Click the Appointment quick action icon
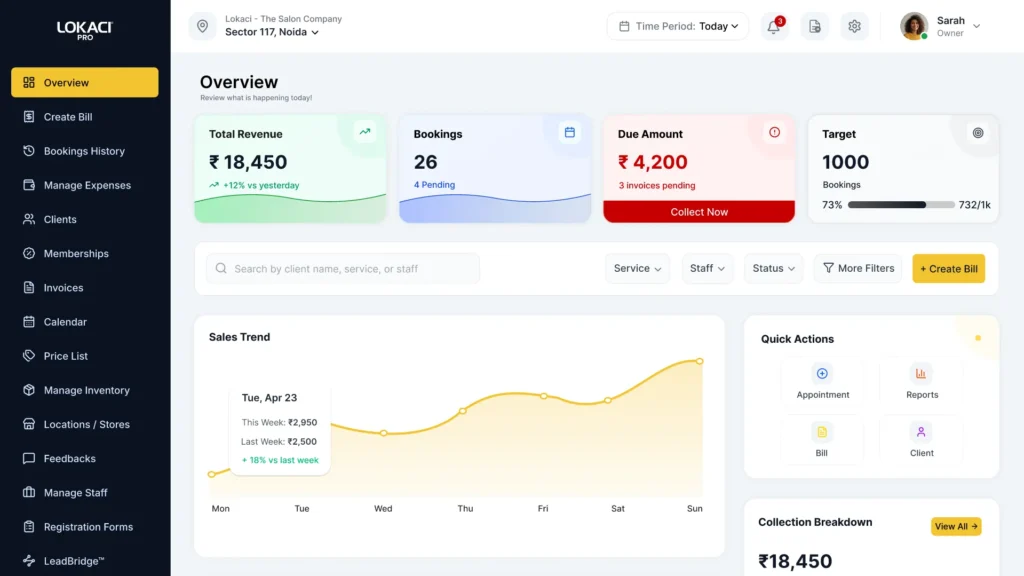This screenshot has height=576, width=1024. click(x=822, y=374)
